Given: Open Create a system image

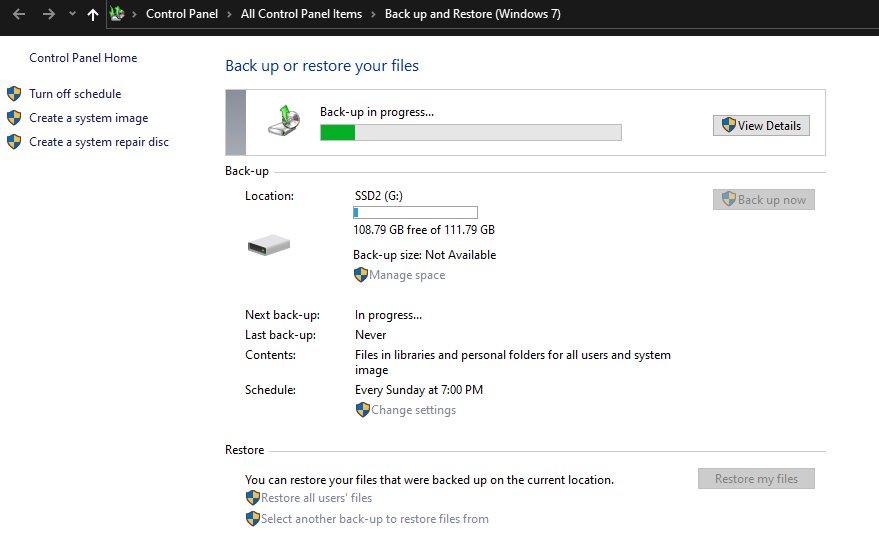Looking at the screenshot, I should tap(89, 118).
